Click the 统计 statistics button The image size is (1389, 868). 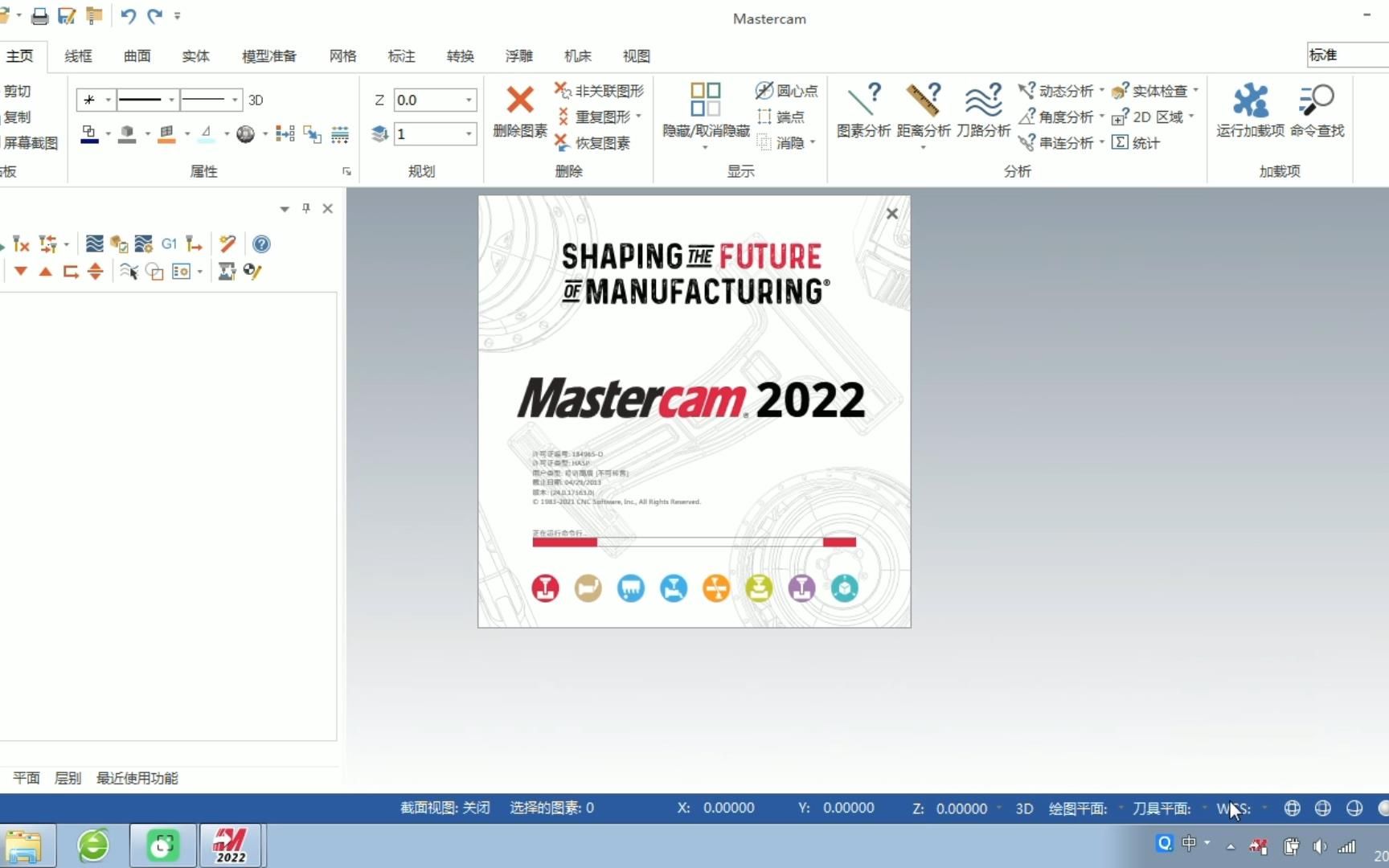pos(1136,143)
